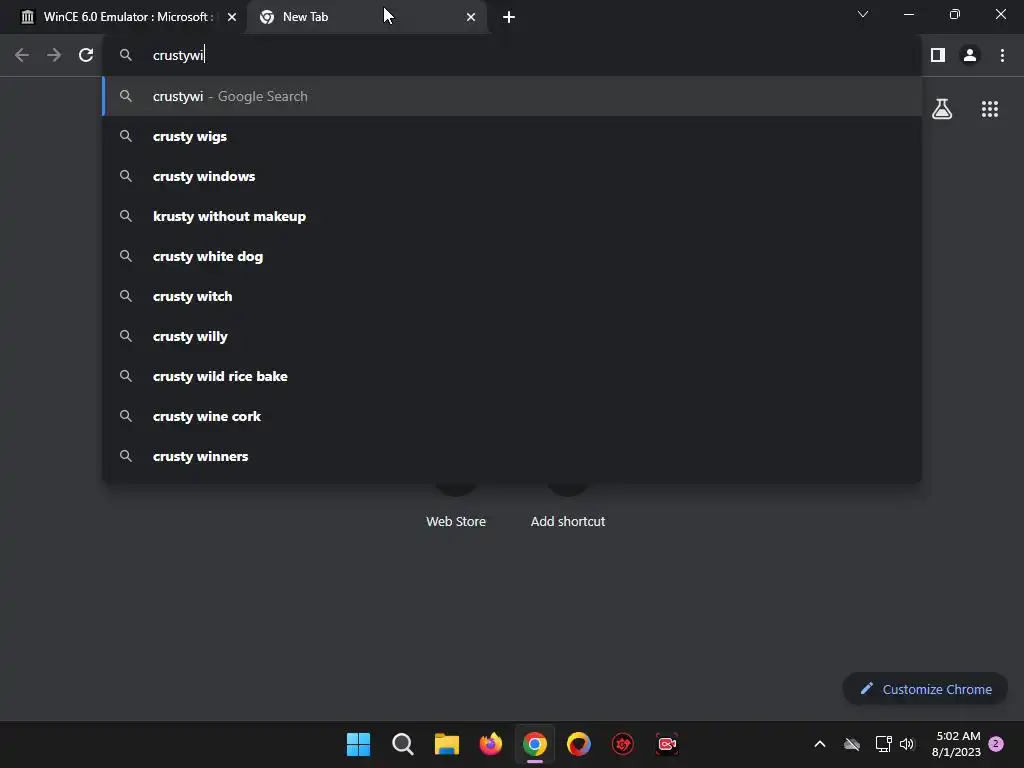Open network status tray icon
The width and height of the screenshot is (1024, 768).
883,744
